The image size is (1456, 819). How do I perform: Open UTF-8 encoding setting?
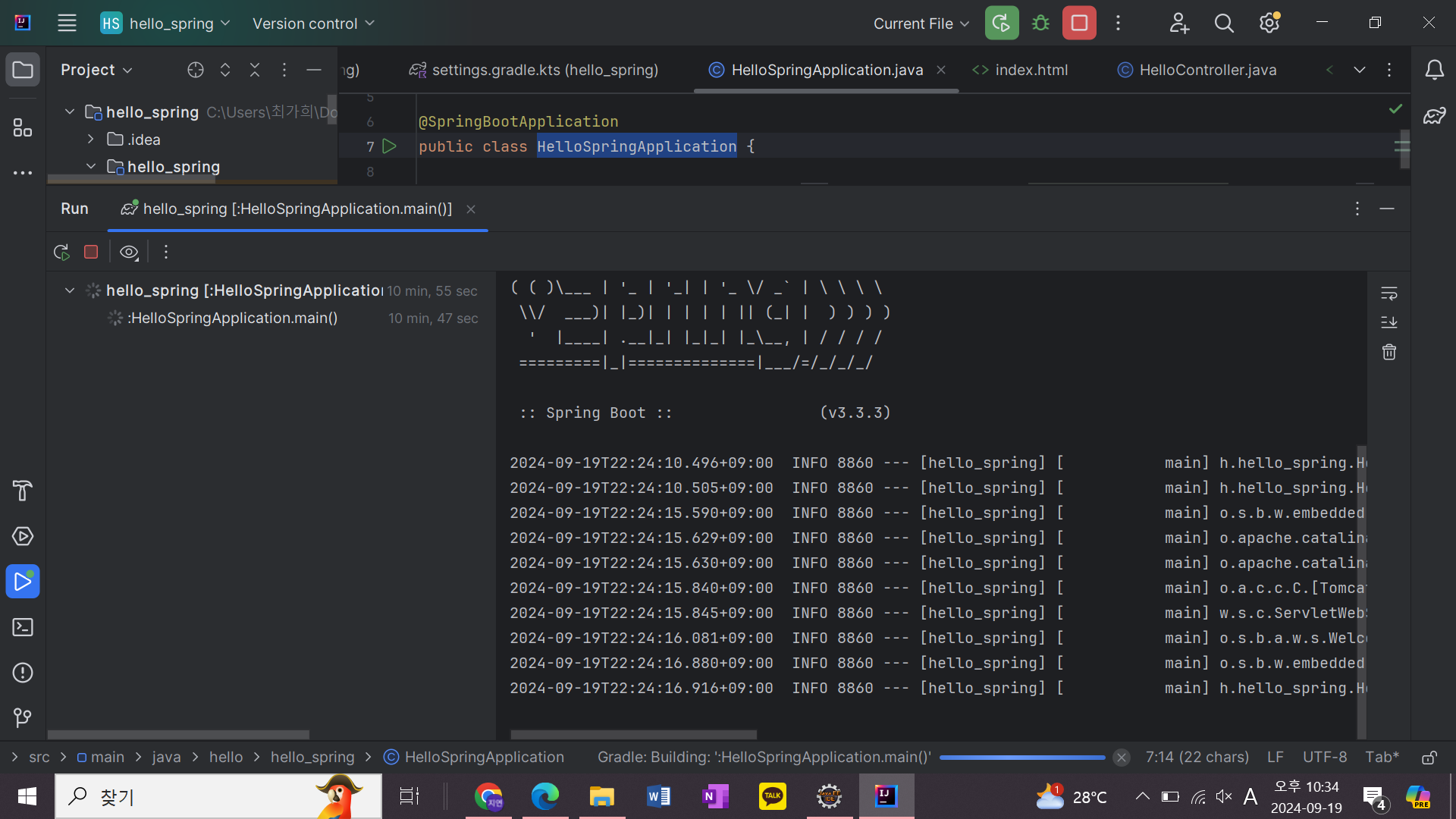(1325, 757)
